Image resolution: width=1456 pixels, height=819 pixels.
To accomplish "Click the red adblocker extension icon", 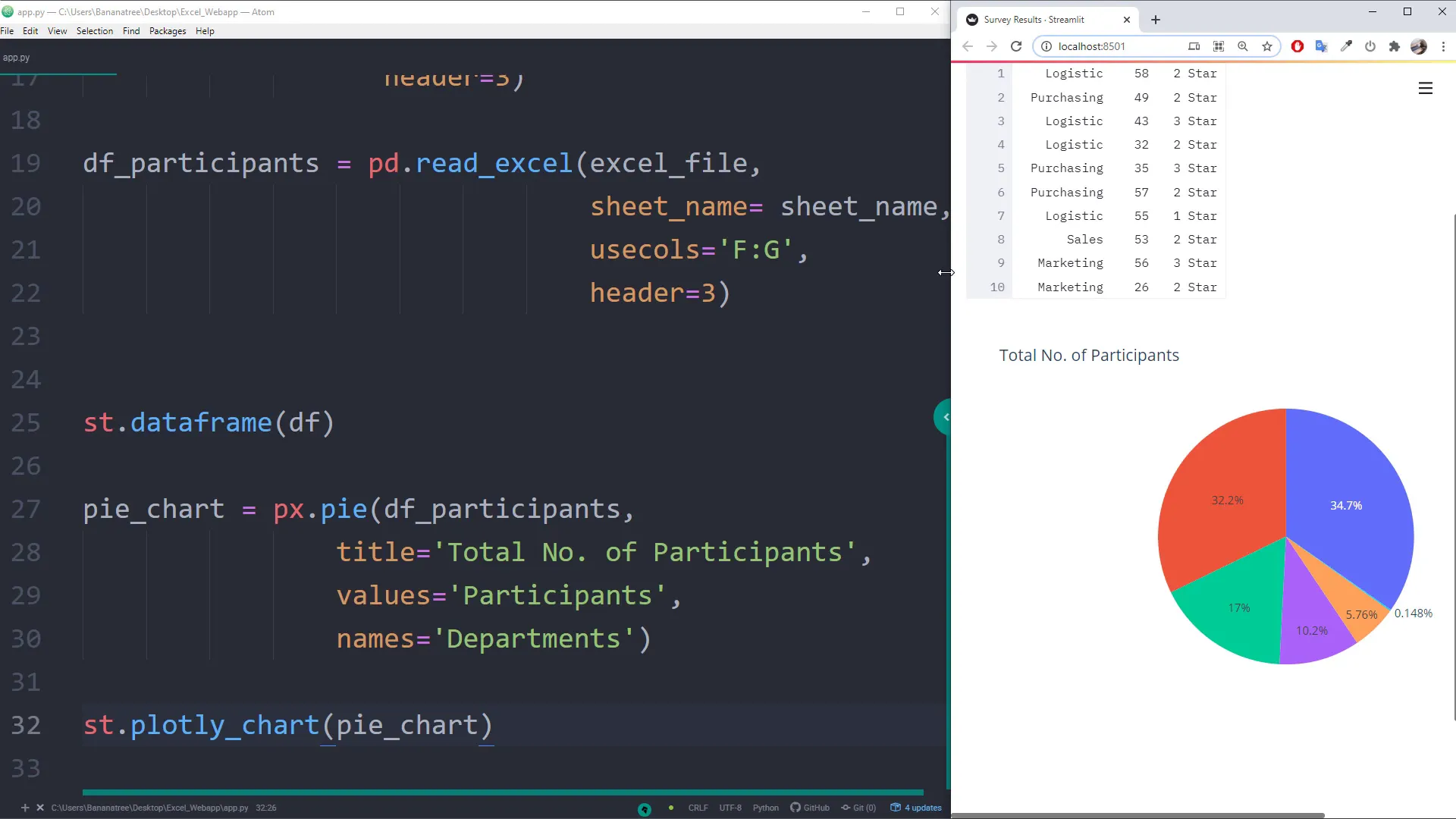I will coord(1297,46).
